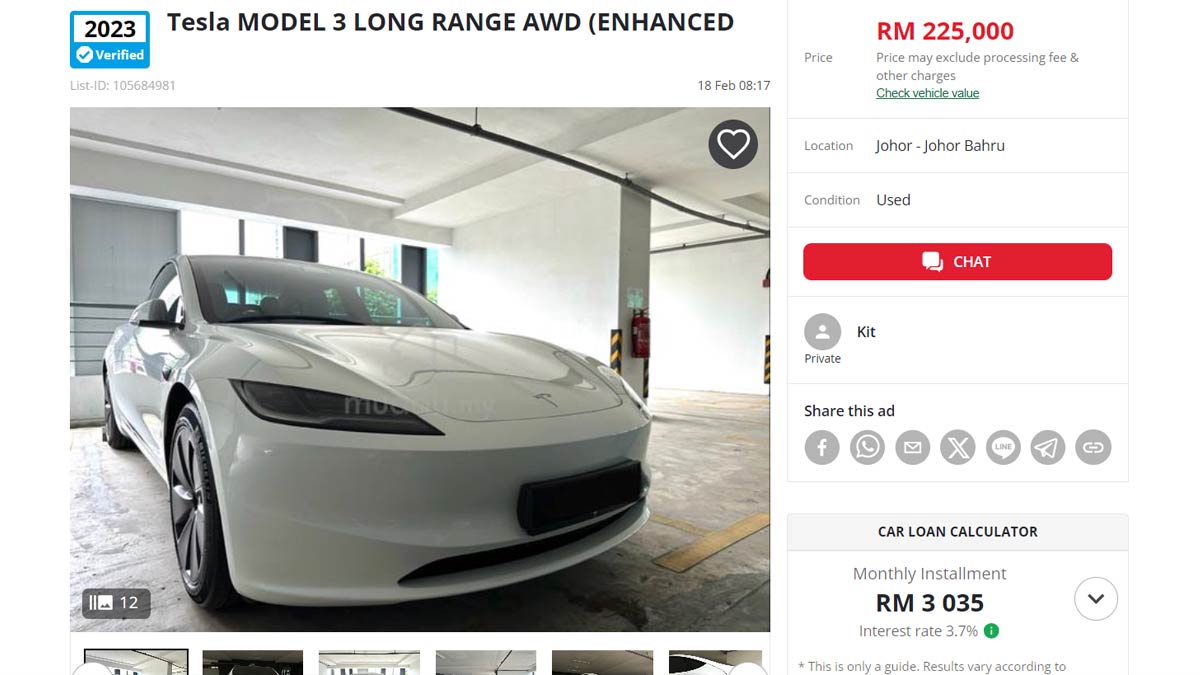Click the 2023 Verified badge
This screenshot has height=675, width=1200.
(110, 40)
